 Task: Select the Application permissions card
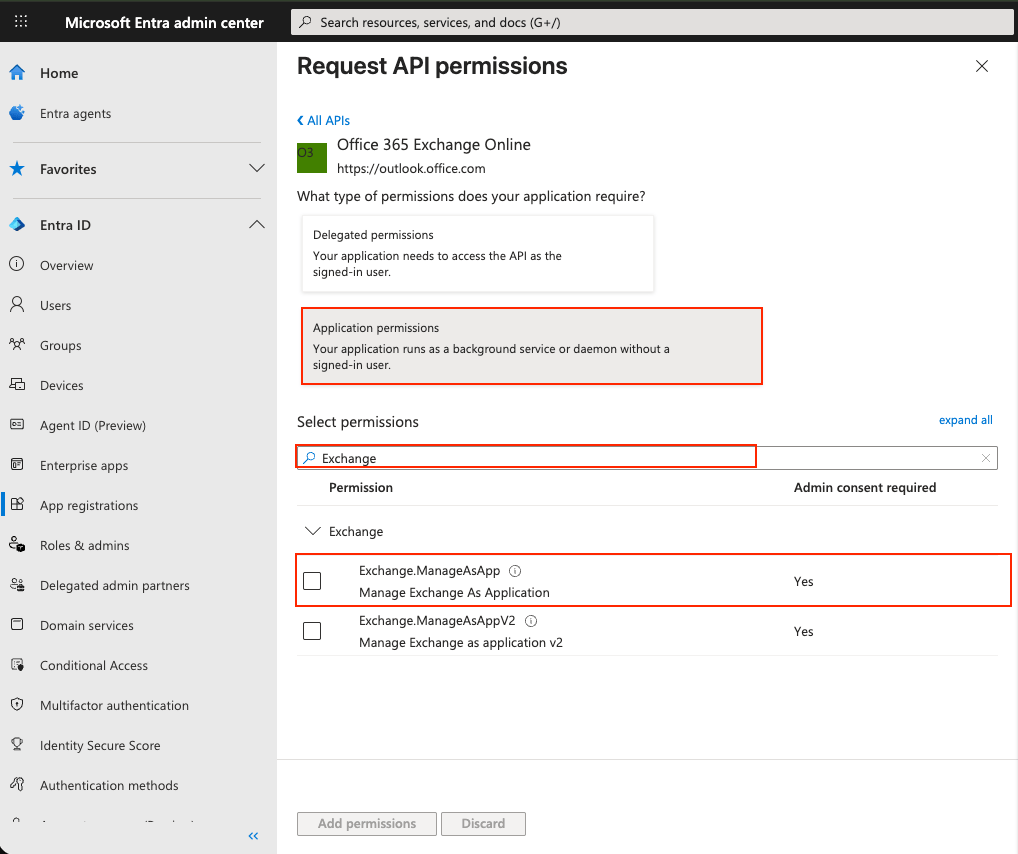[532, 346]
